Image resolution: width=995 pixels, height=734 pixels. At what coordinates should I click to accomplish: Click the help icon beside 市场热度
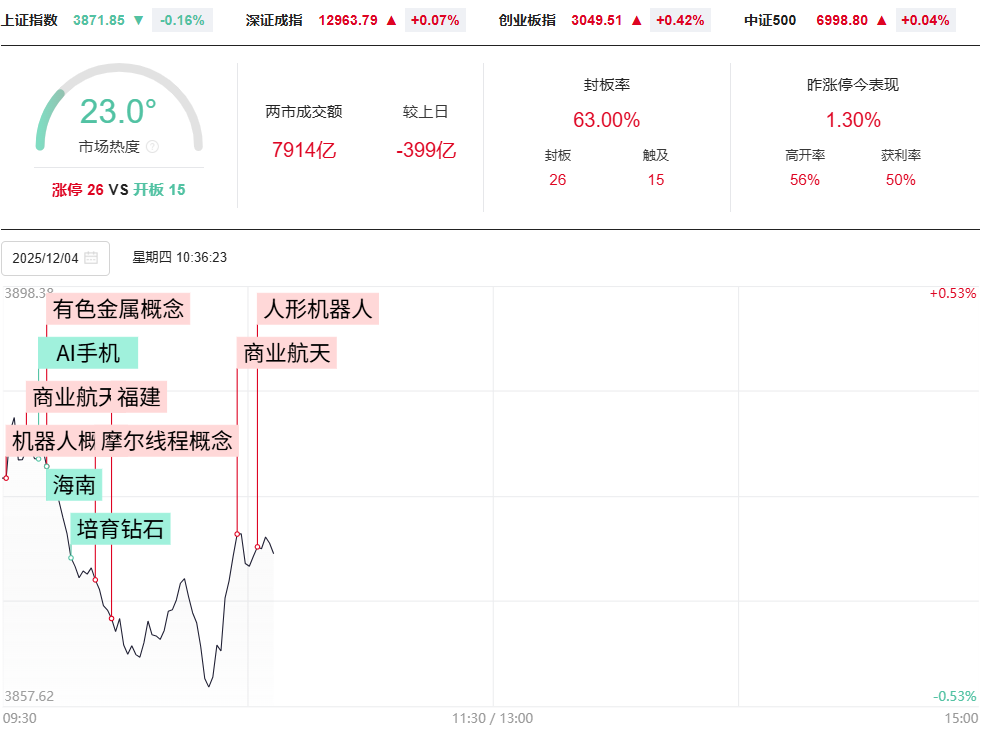pyautogui.click(x=152, y=147)
